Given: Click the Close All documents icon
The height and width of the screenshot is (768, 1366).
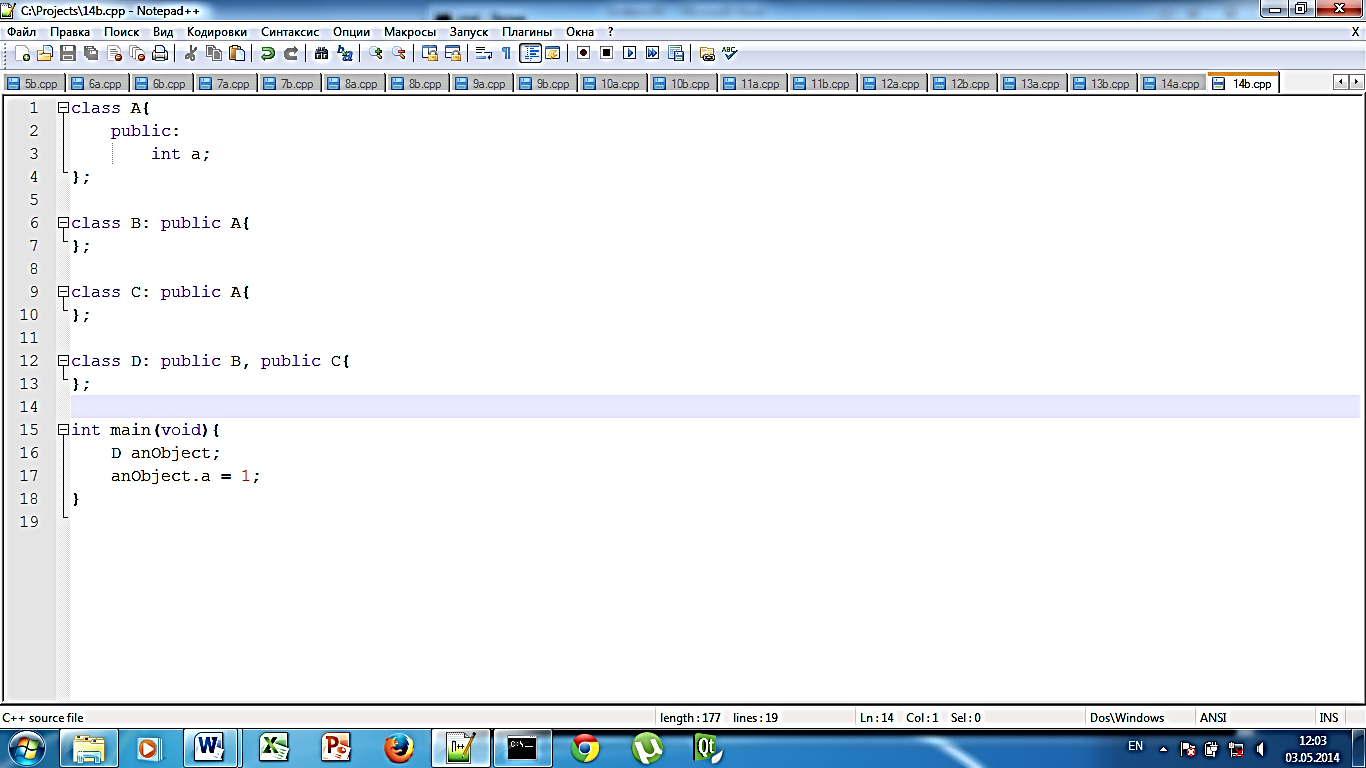Looking at the screenshot, I should click(x=137, y=53).
